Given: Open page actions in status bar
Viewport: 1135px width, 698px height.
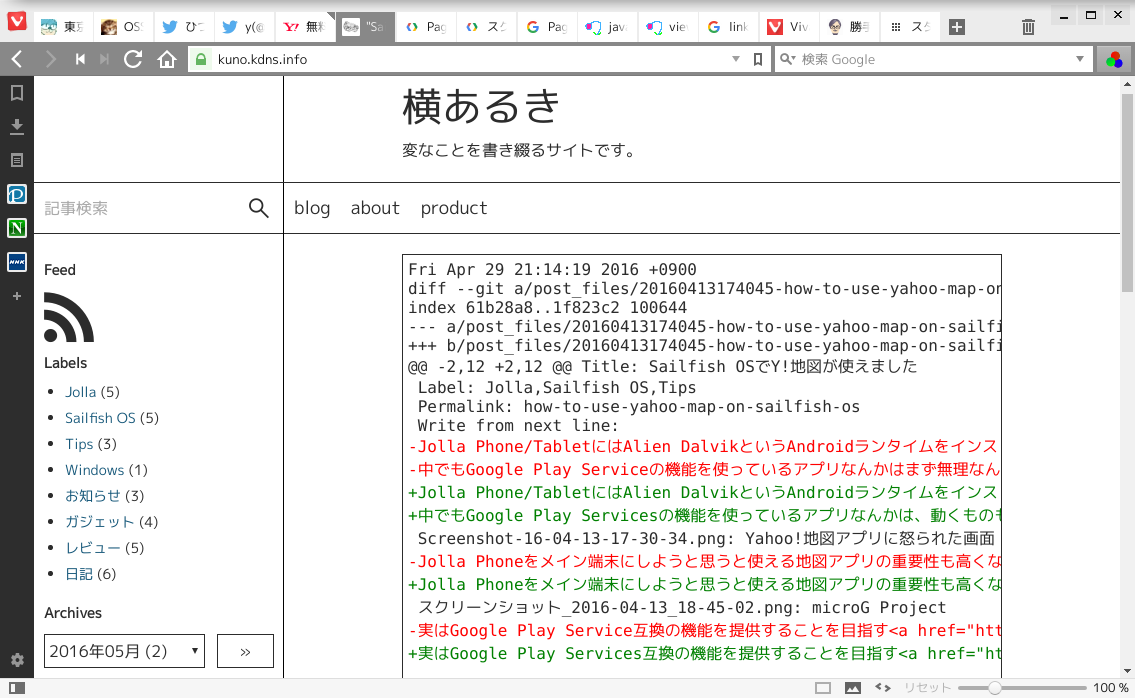Looking at the screenshot, I should tap(882, 688).
